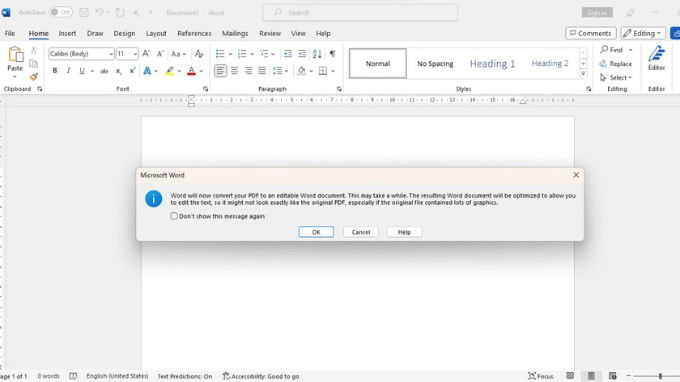Decrease paragraph indent
Viewport: 680px width, 382px height.
coord(288,54)
